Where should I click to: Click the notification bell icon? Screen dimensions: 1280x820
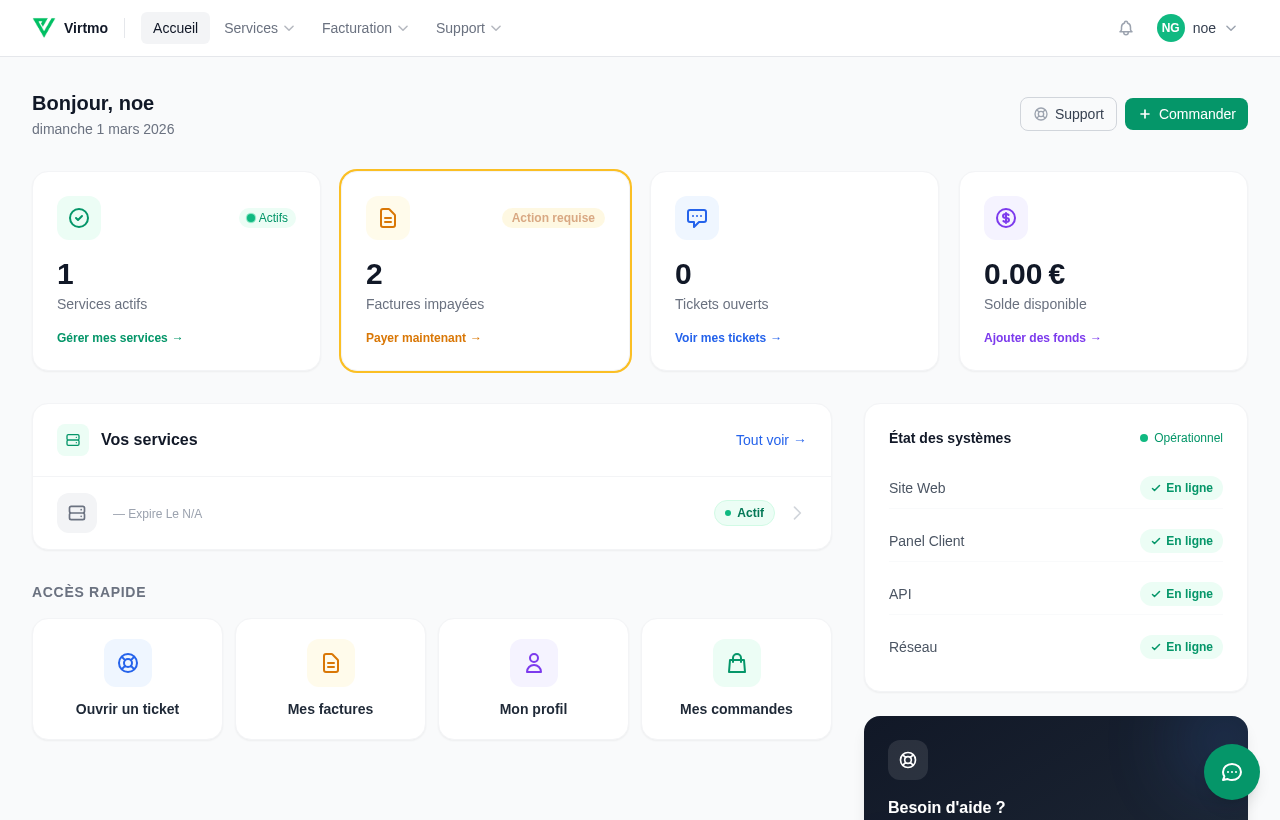(1125, 28)
